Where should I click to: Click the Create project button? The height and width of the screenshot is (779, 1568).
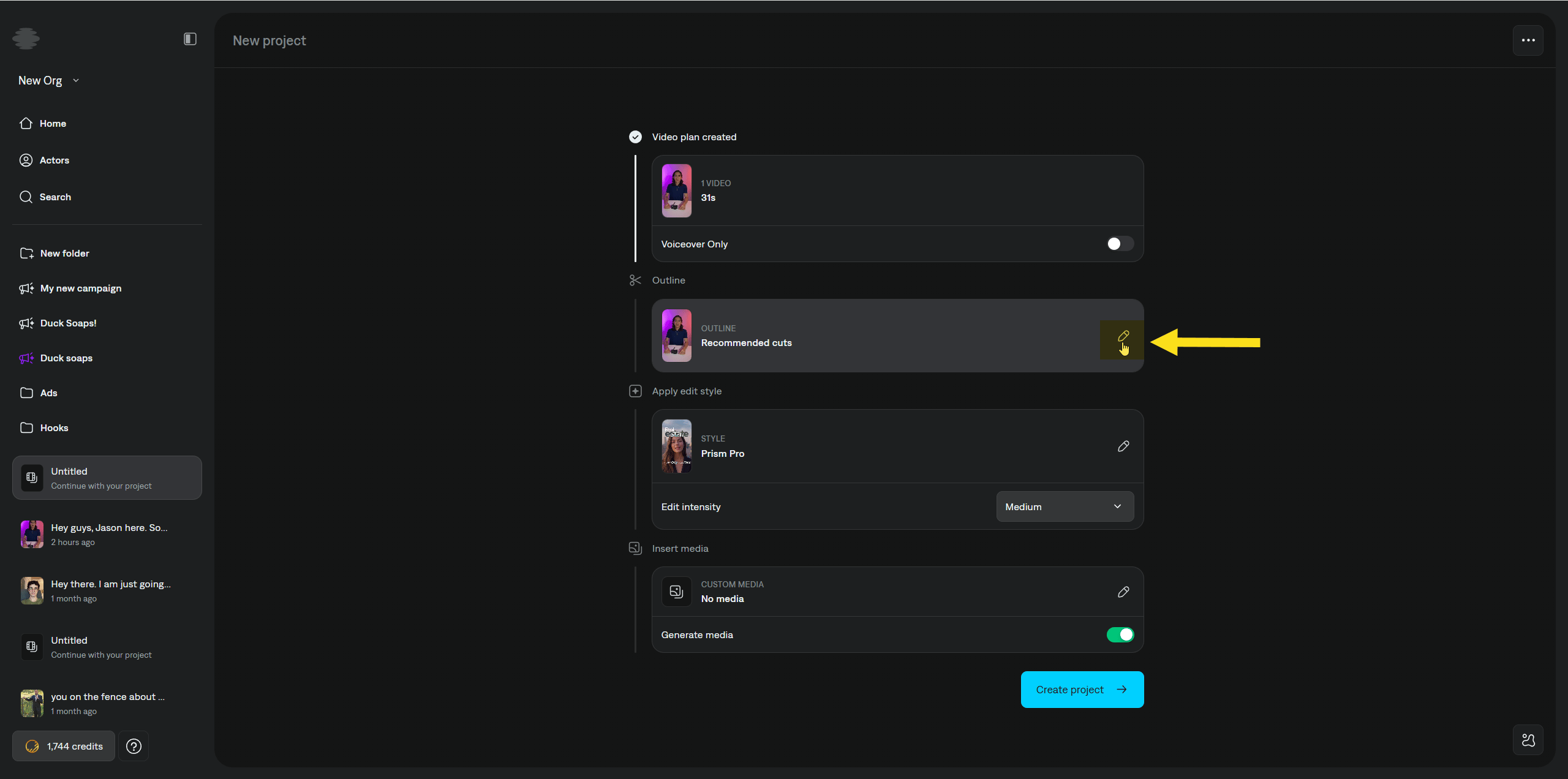1082,690
